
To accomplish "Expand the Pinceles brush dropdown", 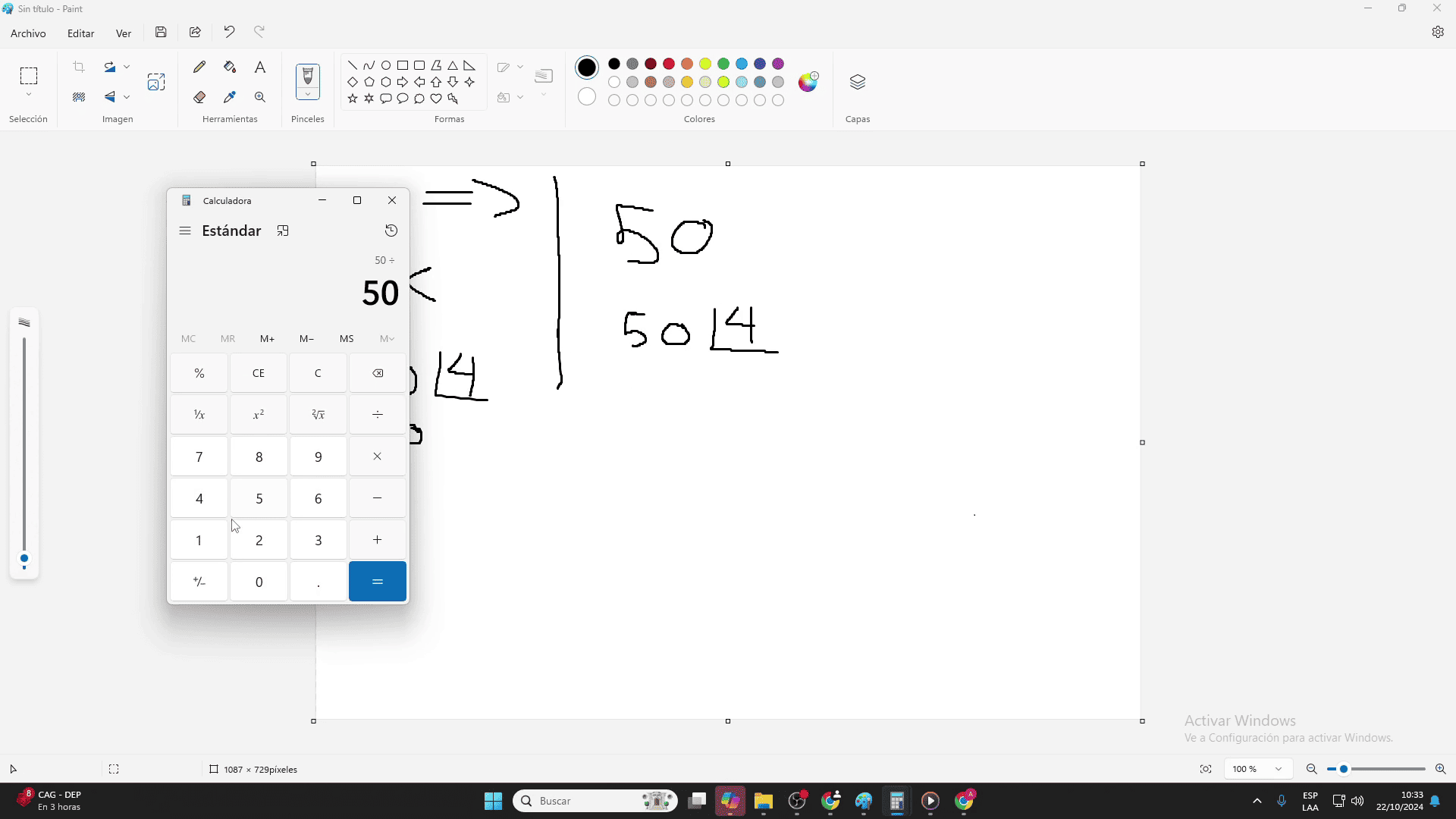I will click(x=308, y=95).
